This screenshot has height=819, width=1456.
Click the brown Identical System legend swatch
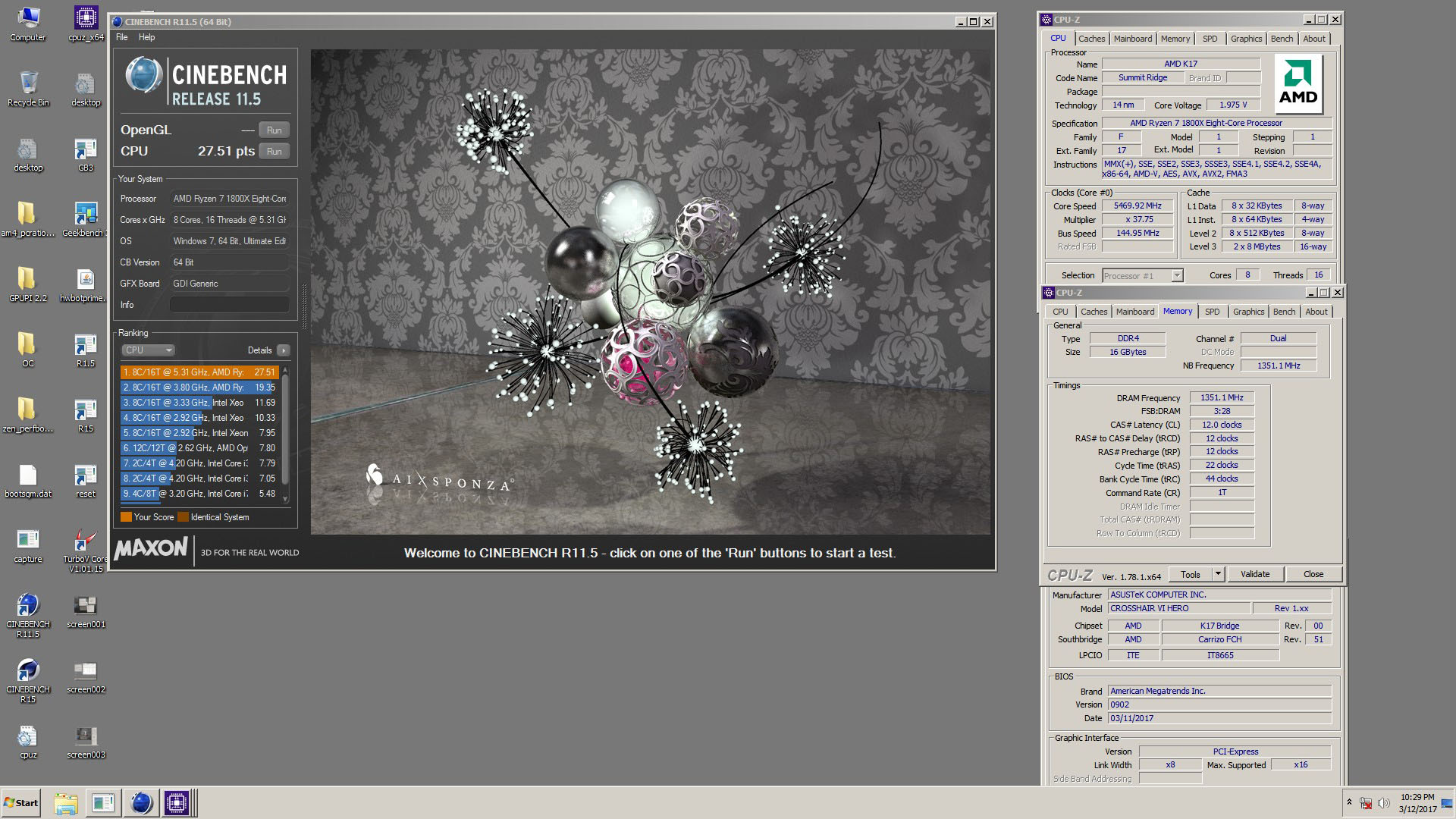[182, 517]
